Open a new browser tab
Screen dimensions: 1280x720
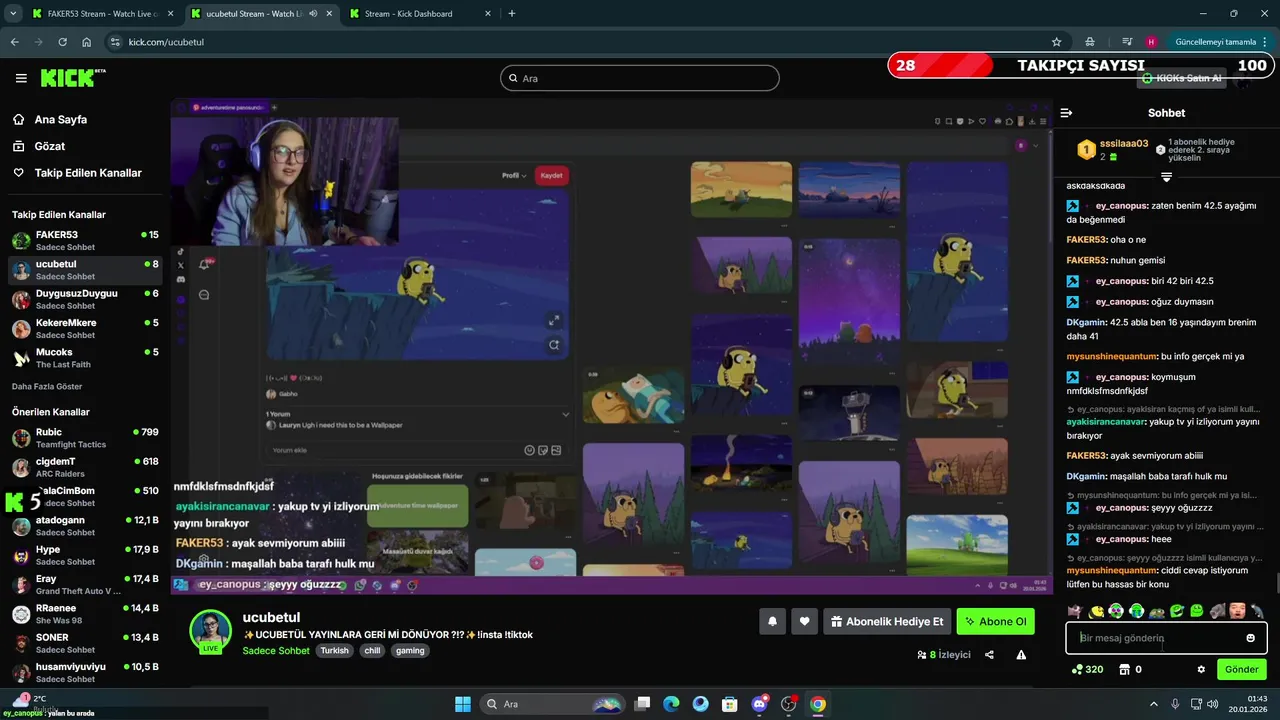pyautogui.click(x=511, y=14)
